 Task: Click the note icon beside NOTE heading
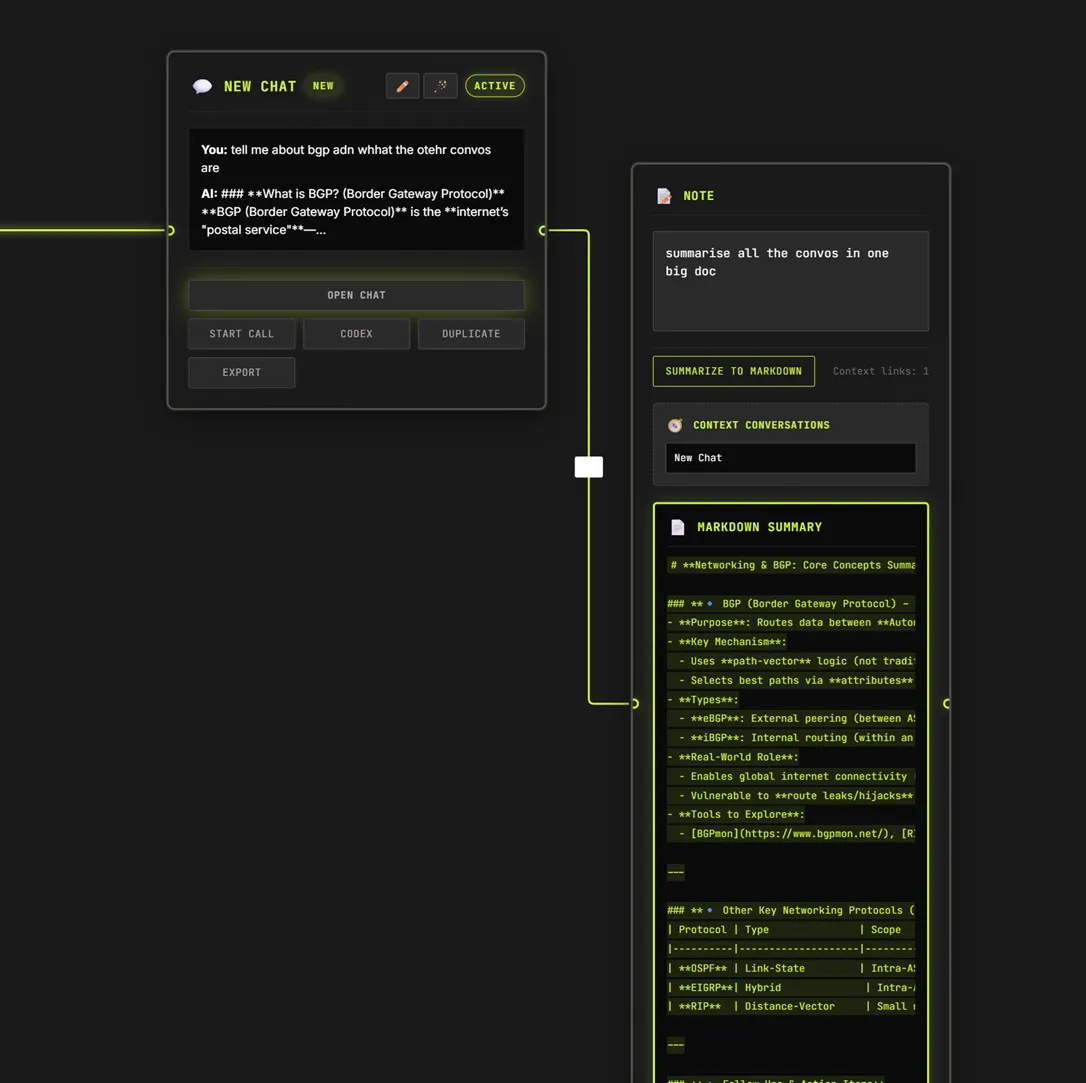tap(664, 196)
